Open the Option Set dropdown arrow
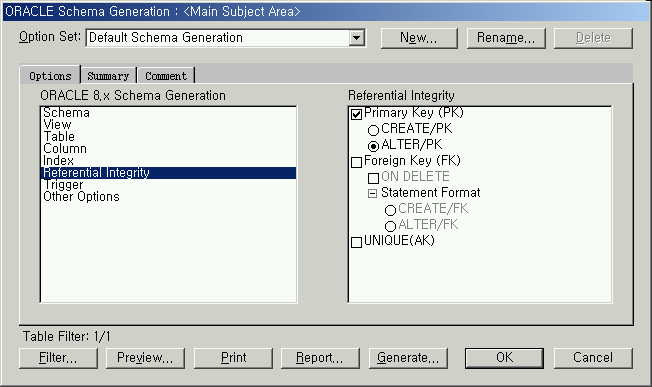The height and width of the screenshot is (387, 652). 356,38
